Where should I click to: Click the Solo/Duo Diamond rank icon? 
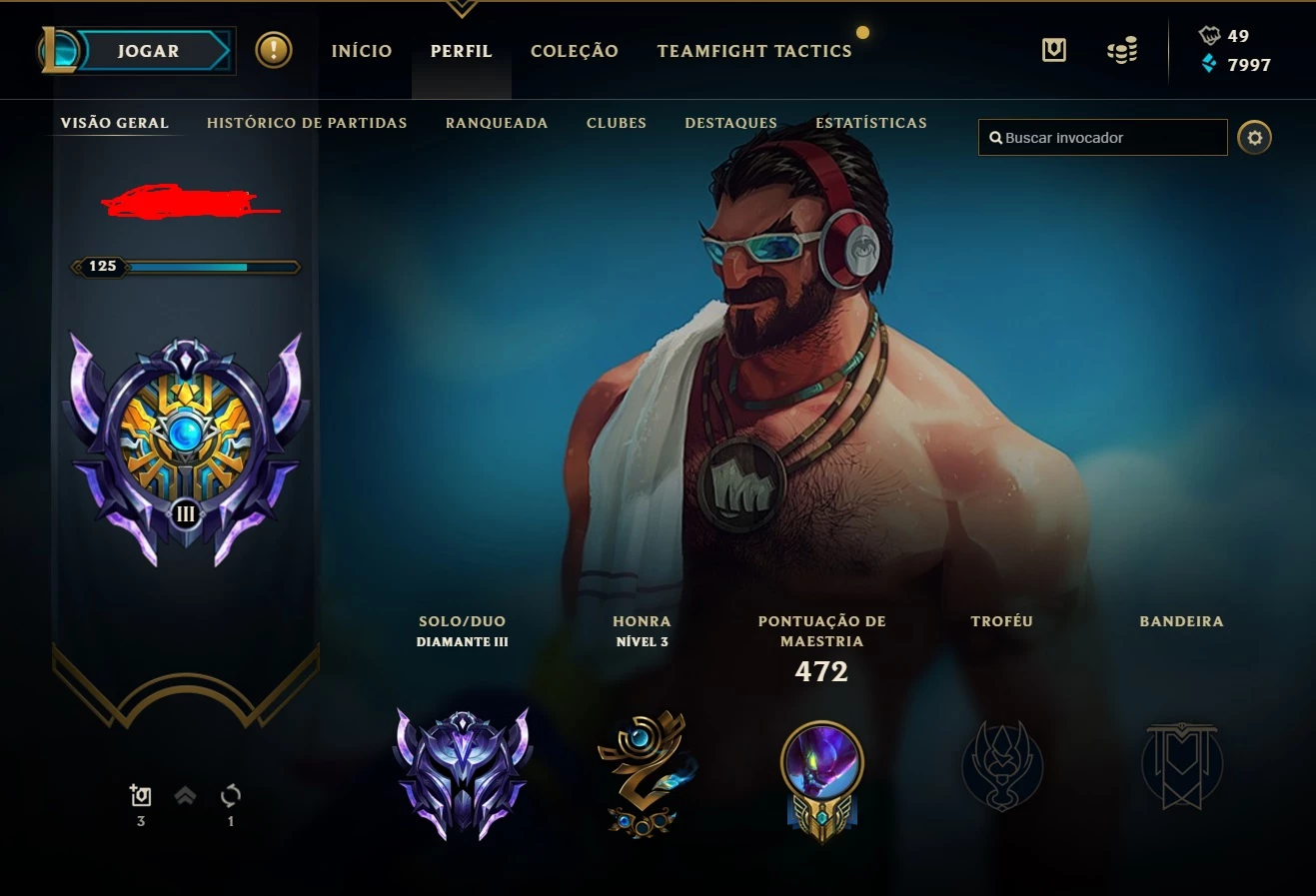point(463,774)
